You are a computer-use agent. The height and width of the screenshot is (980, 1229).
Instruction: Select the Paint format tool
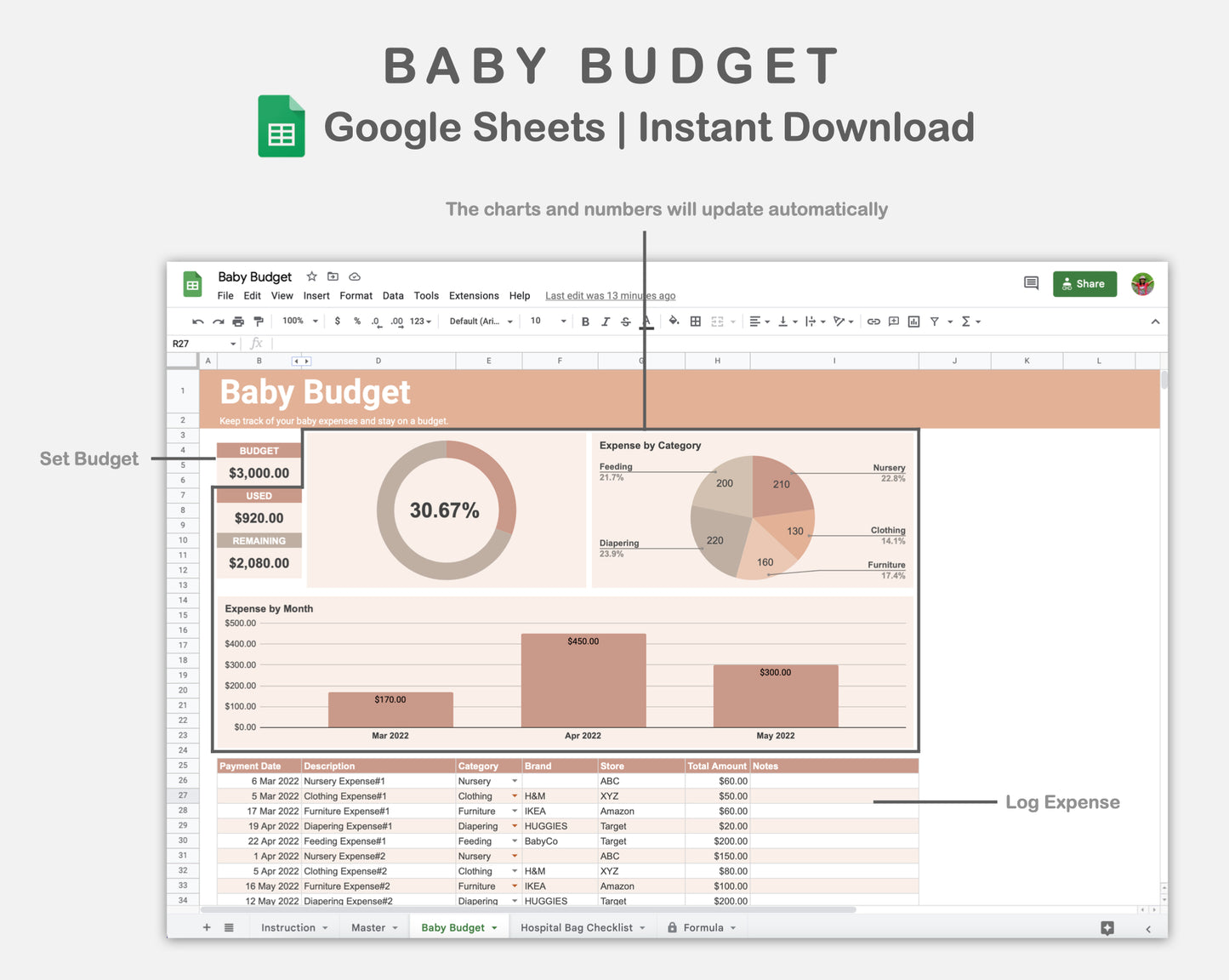coord(259,321)
